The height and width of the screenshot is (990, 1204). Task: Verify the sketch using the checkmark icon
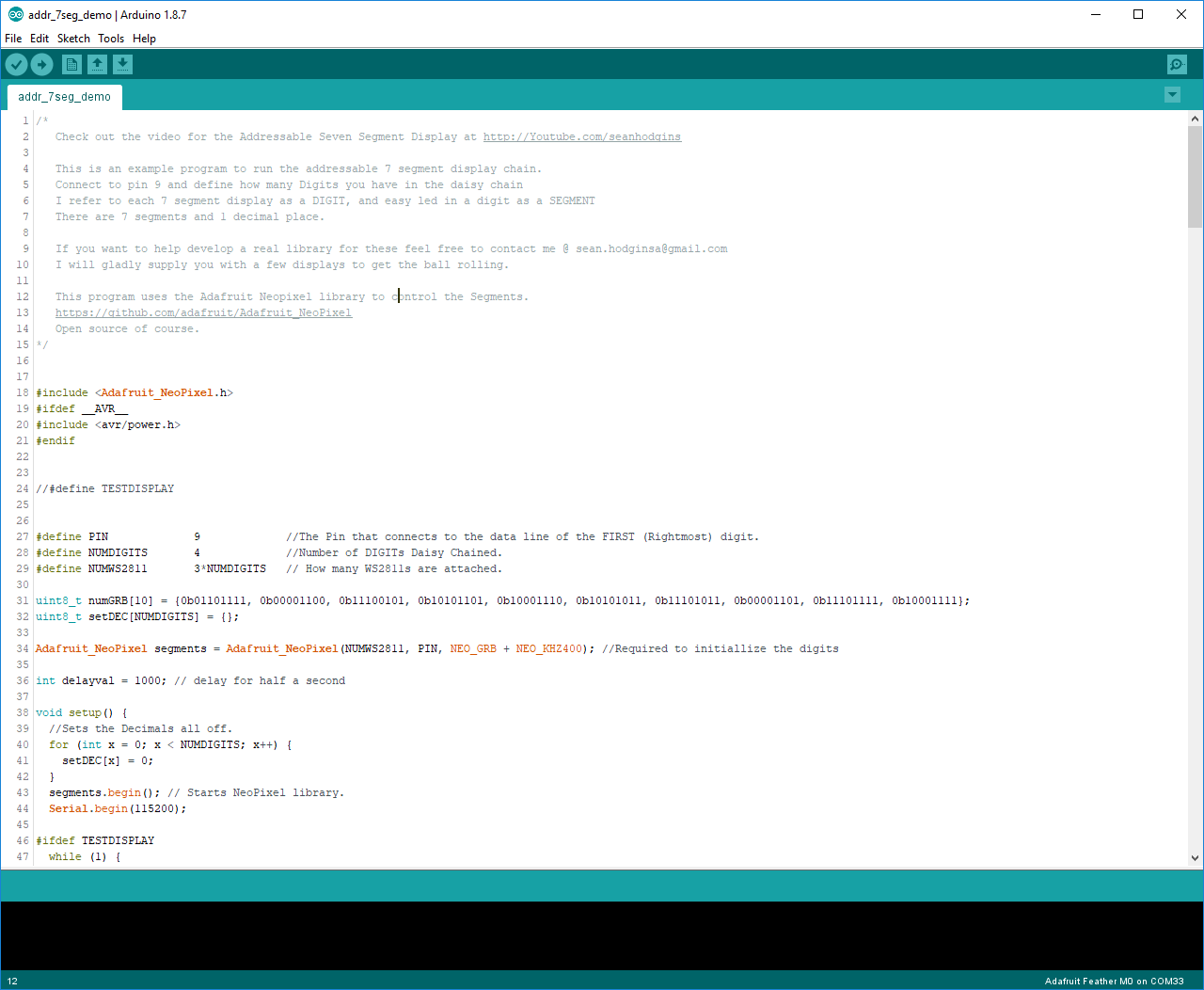16,64
